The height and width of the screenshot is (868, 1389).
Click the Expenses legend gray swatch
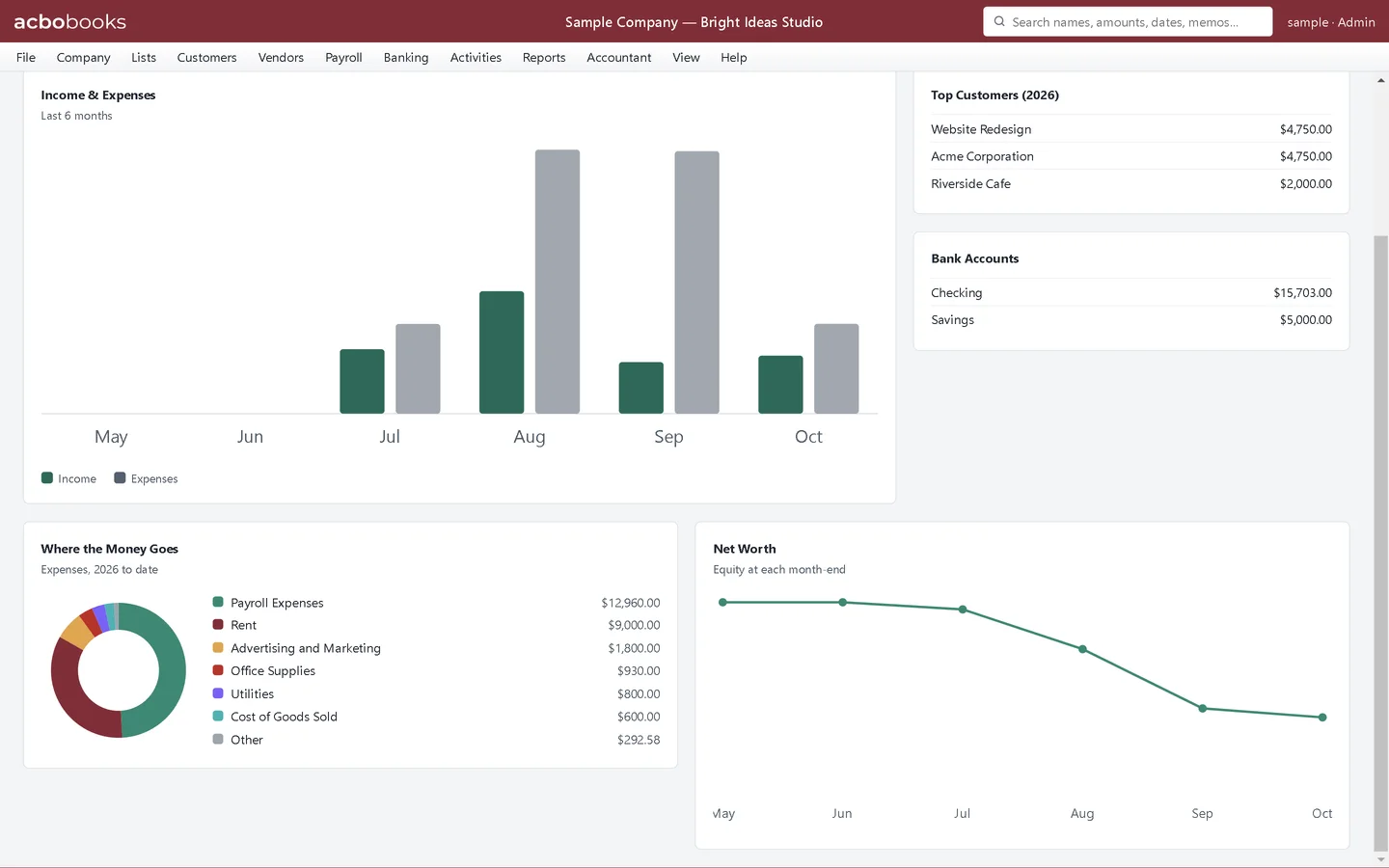(x=120, y=477)
